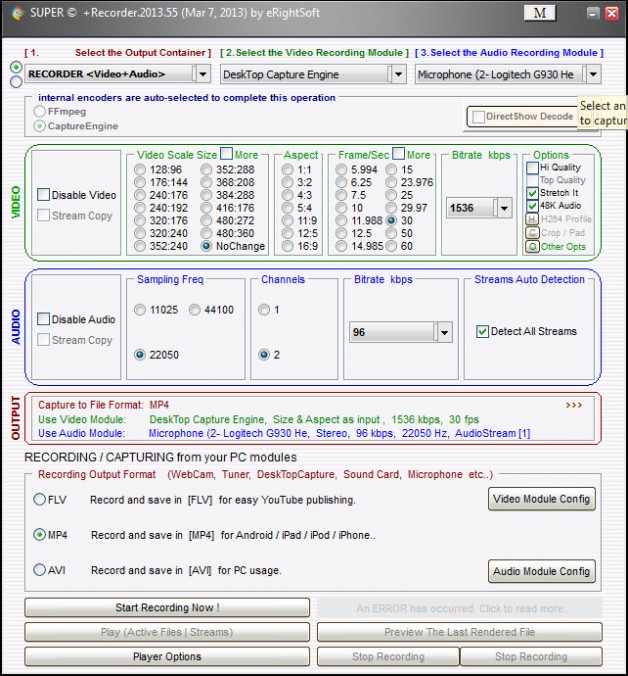Screen dimensions: 628x676
Task: Click the M button in title bar
Action: point(539,14)
